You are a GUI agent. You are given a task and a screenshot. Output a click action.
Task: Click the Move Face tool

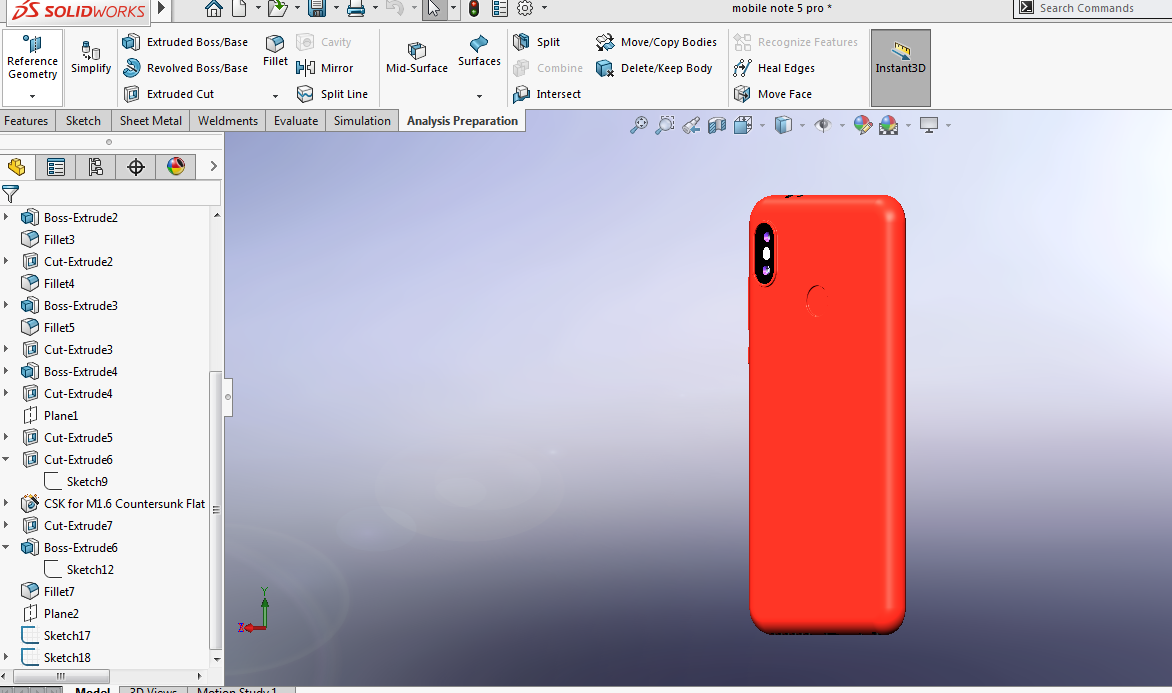(x=772, y=94)
